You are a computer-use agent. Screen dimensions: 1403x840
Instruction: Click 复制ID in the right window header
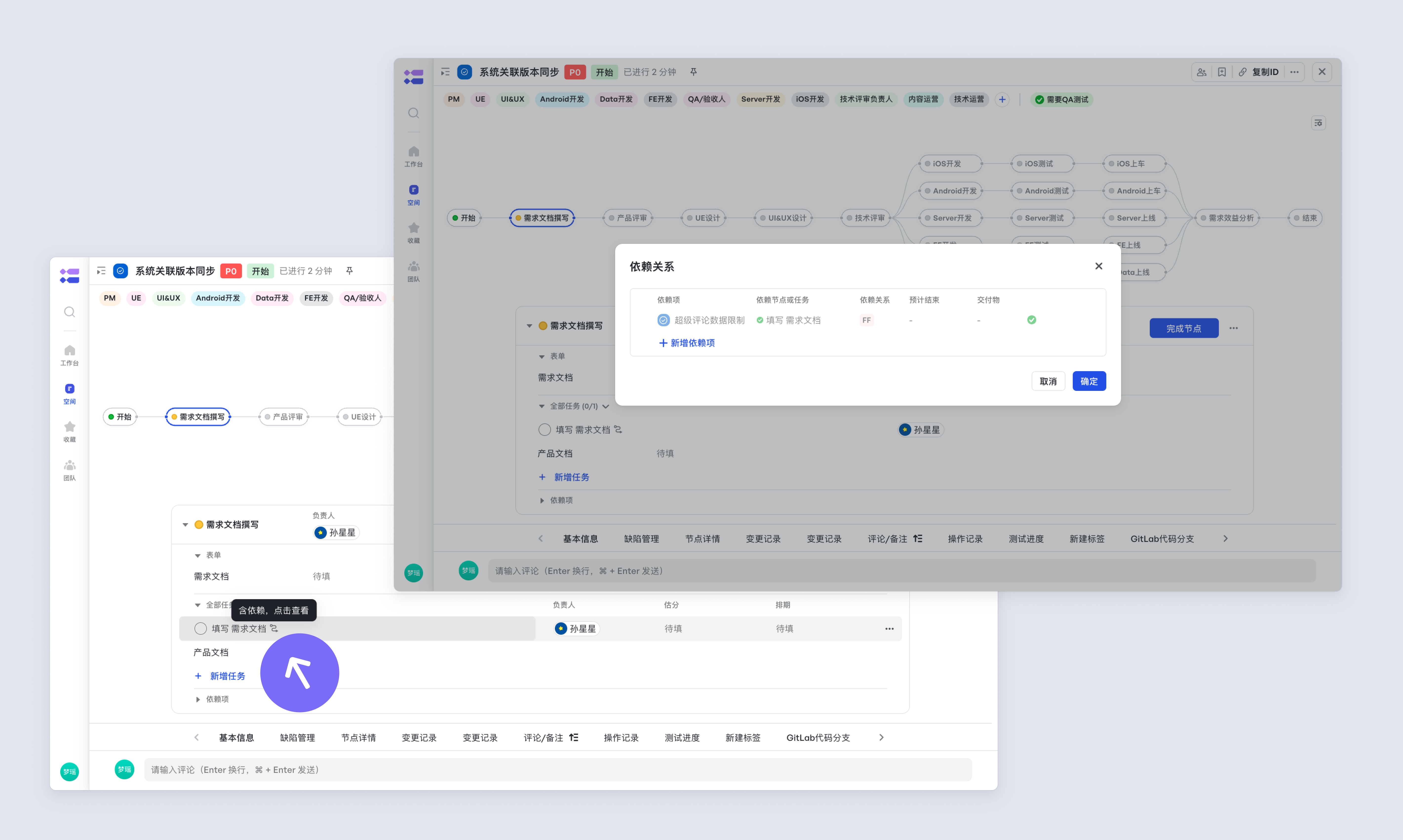coord(1259,72)
